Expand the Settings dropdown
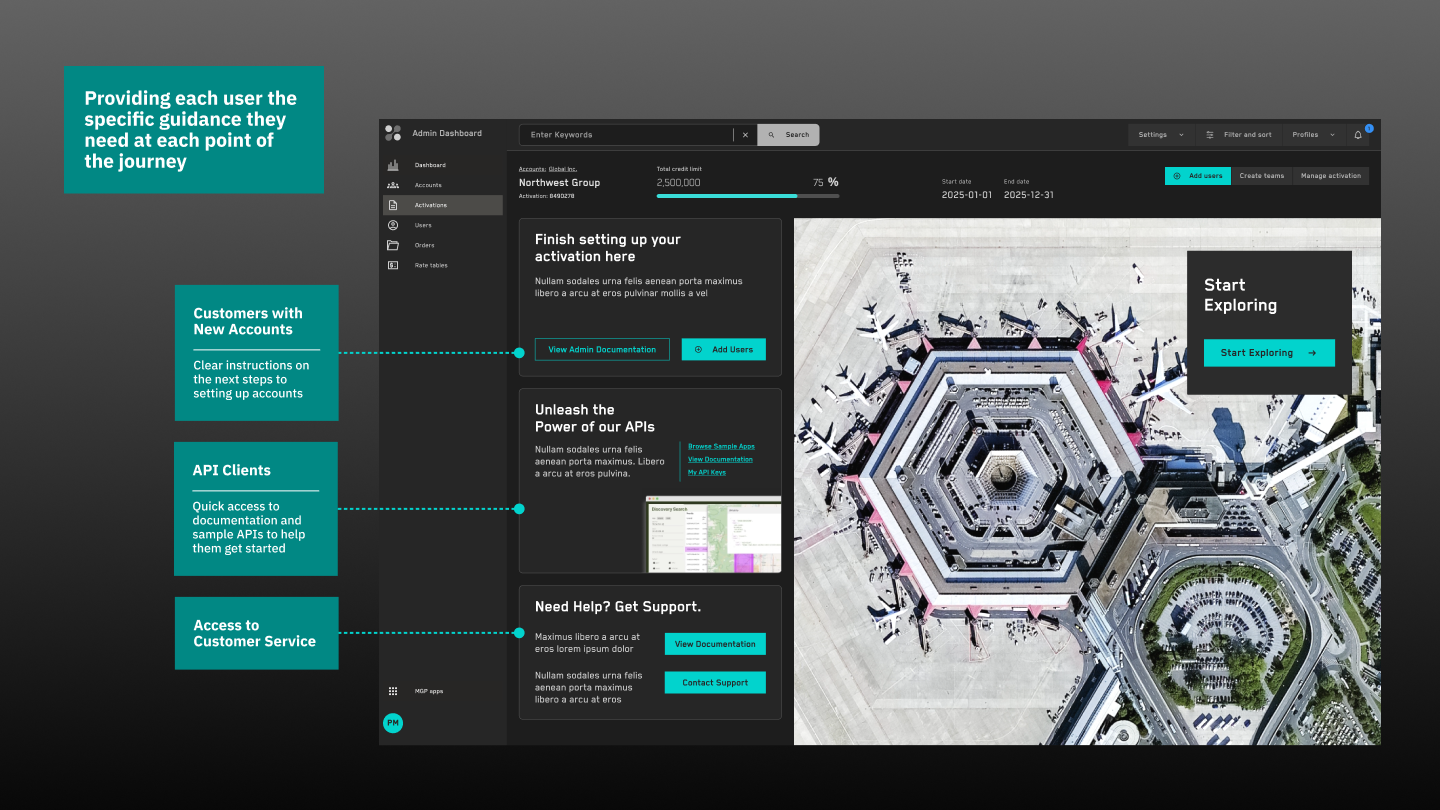Screen dimensions: 1440x810 pos(1161,134)
